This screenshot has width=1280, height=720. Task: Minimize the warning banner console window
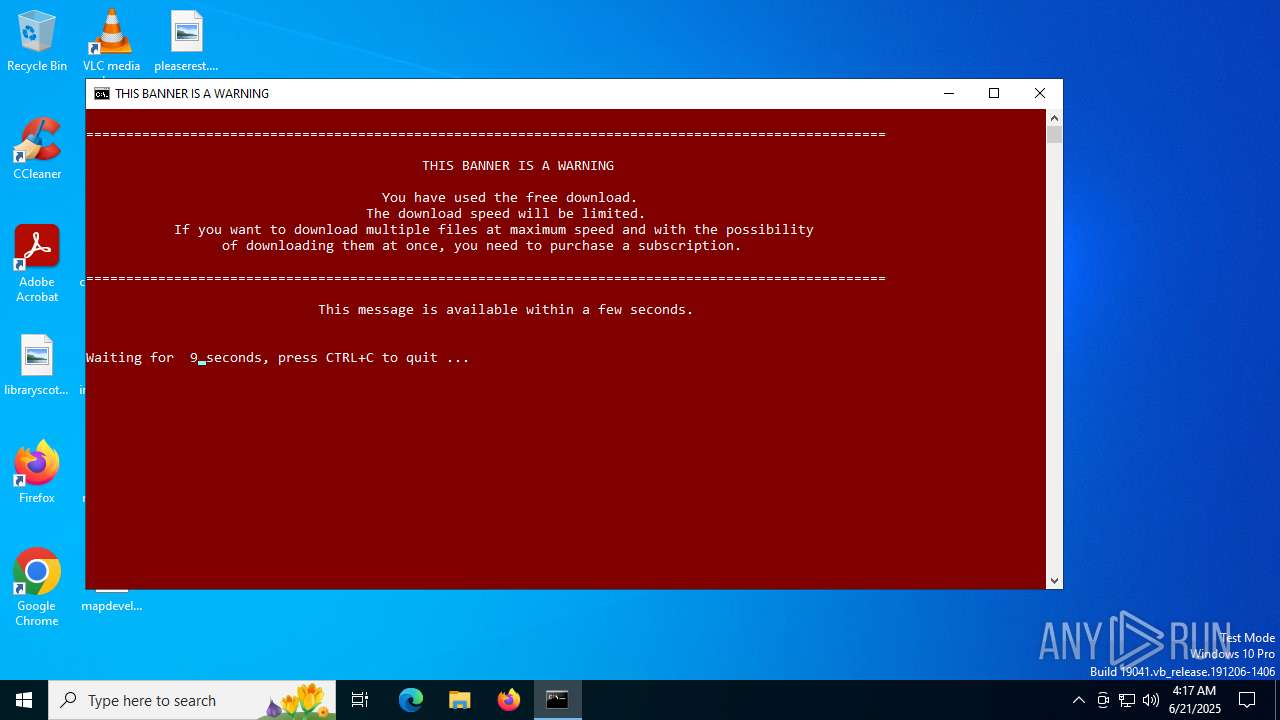click(x=948, y=93)
